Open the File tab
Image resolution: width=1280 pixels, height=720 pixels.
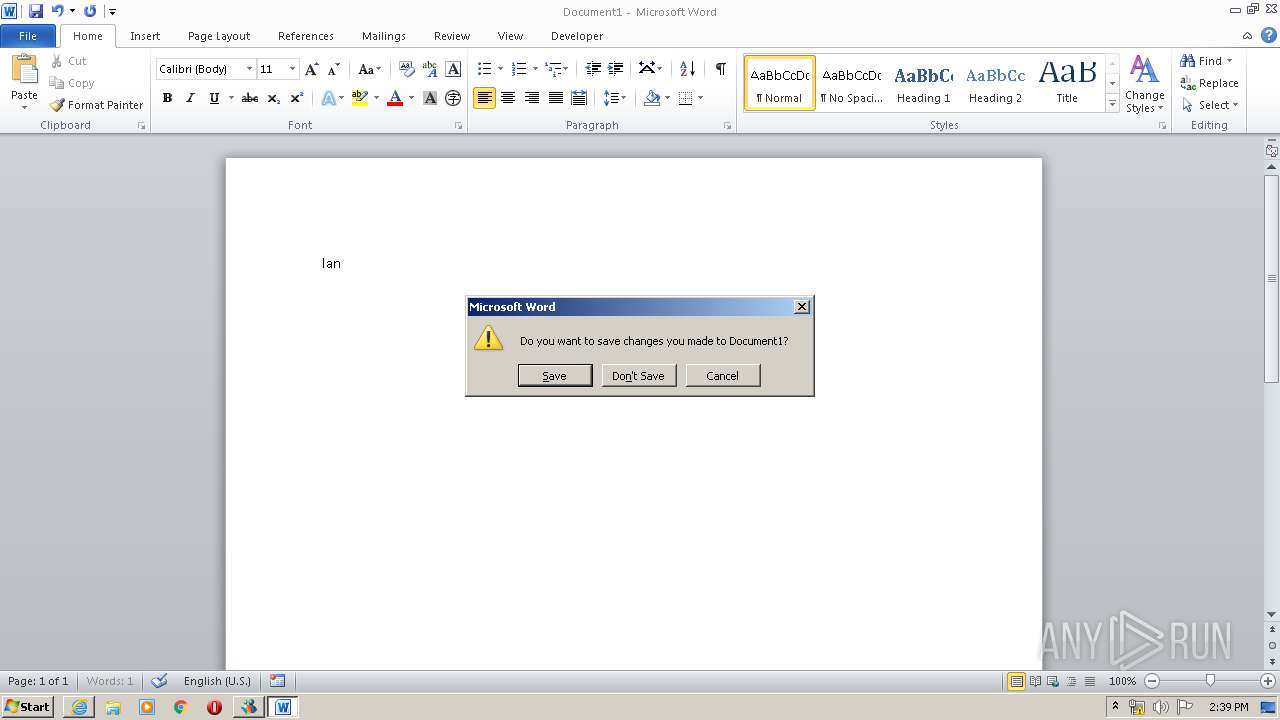click(28, 36)
